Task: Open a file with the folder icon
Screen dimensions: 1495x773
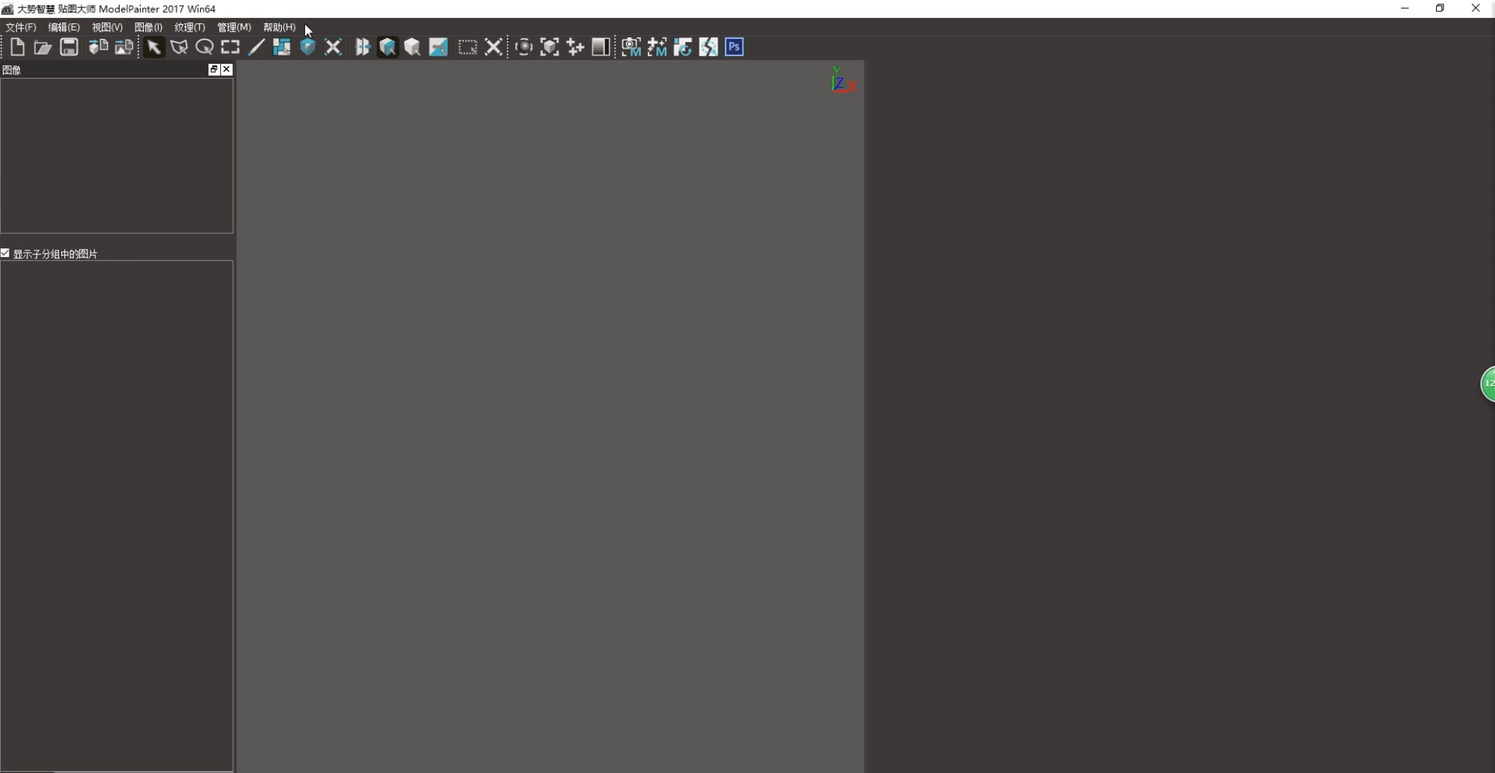Action: click(x=43, y=46)
